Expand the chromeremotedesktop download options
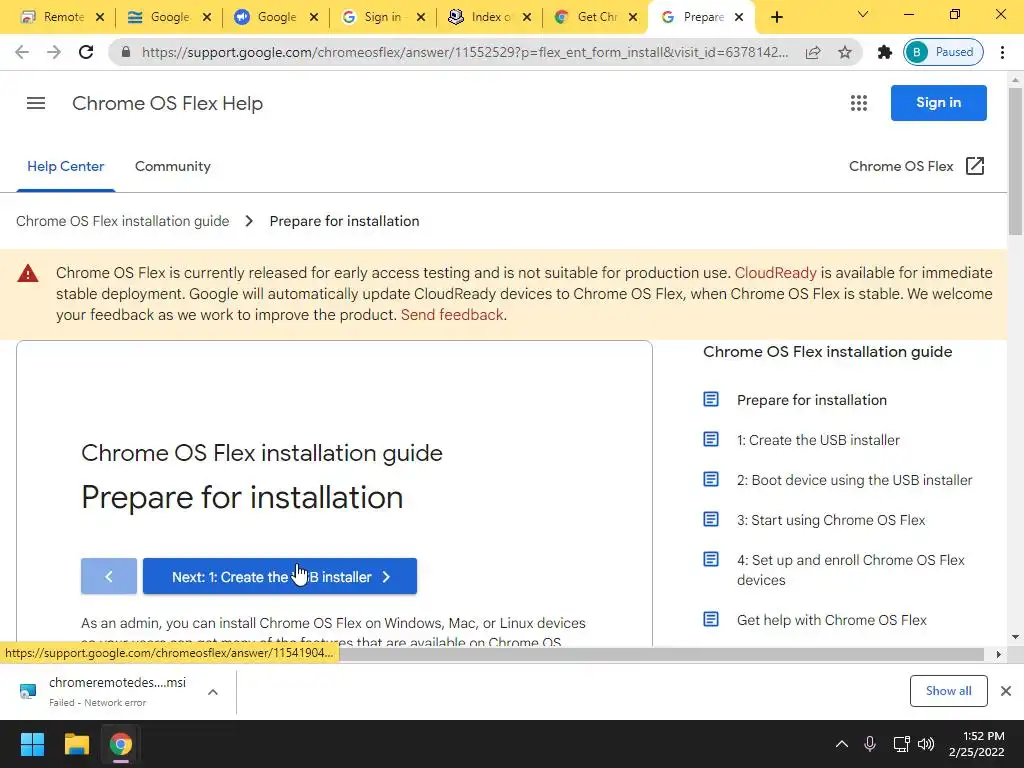 click(x=213, y=692)
